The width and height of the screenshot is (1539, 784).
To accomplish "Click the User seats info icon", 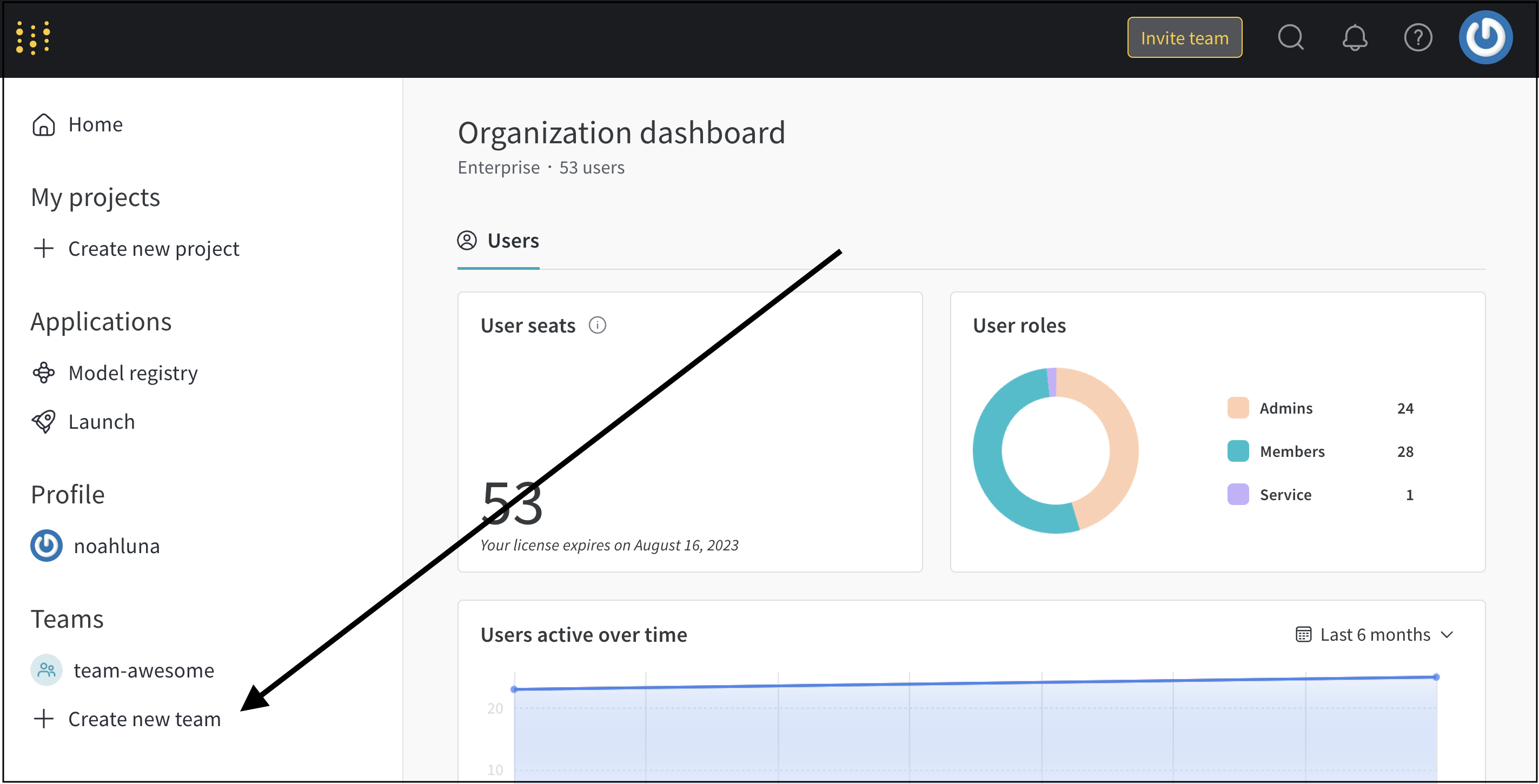I will 597,325.
